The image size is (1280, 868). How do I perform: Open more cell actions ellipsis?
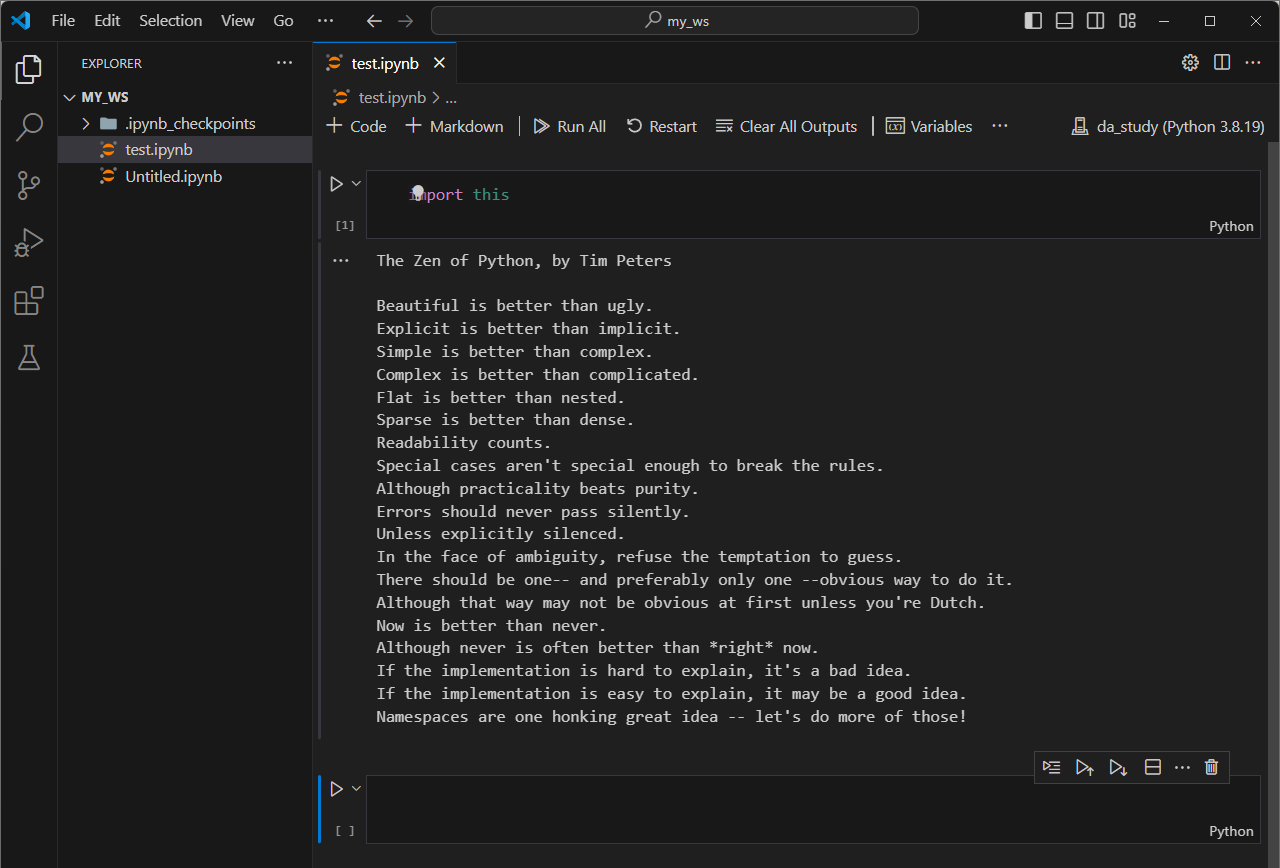coord(1182,767)
